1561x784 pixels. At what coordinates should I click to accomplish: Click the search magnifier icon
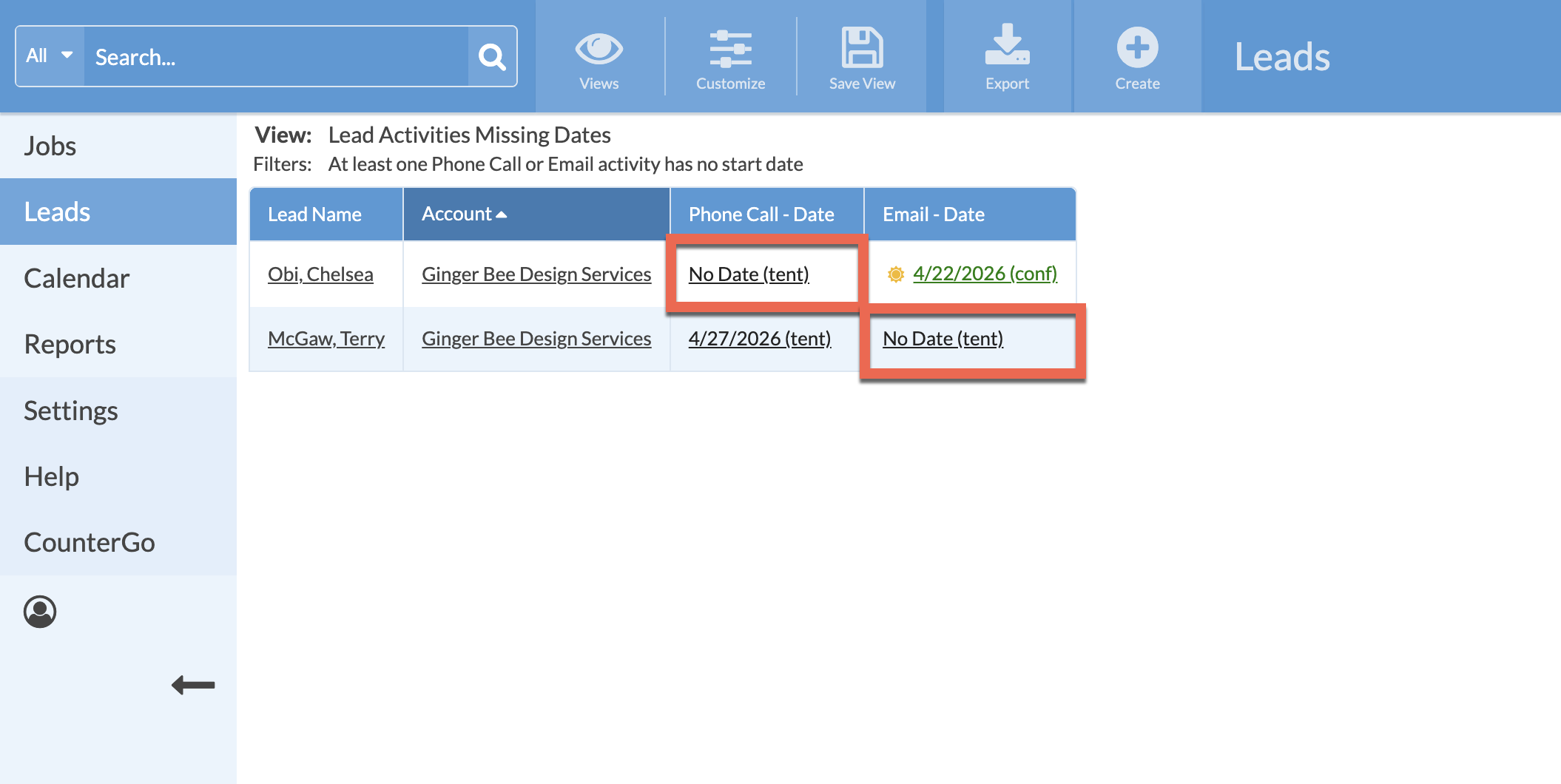click(490, 55)
